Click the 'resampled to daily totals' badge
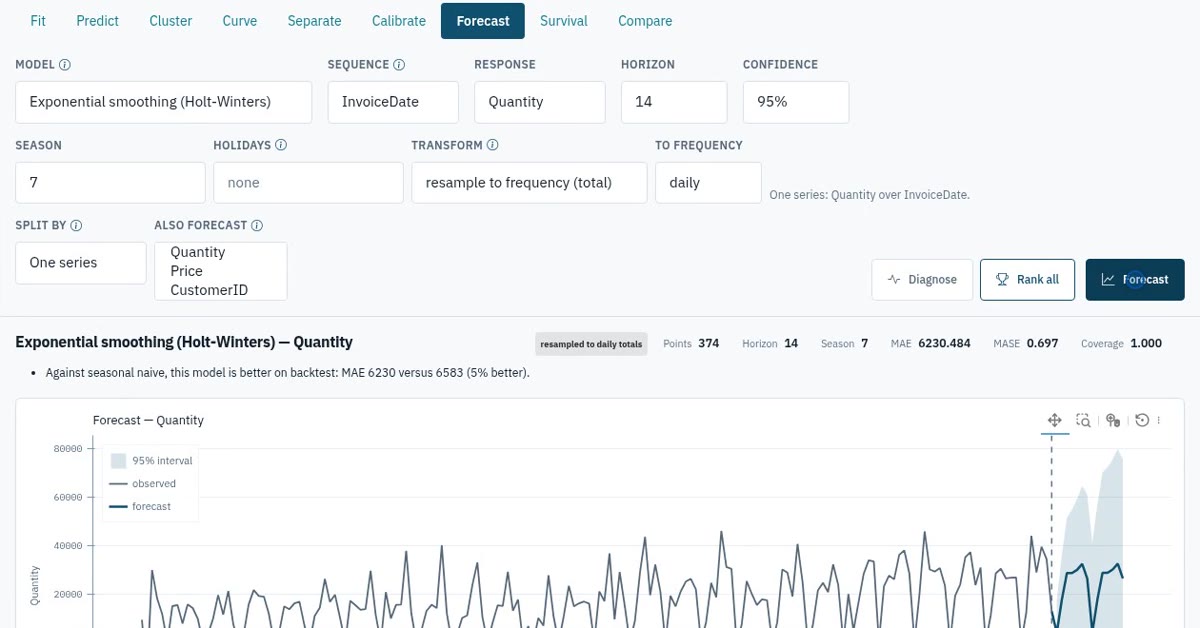This screenshot has height=628, width=1200. 591,344
